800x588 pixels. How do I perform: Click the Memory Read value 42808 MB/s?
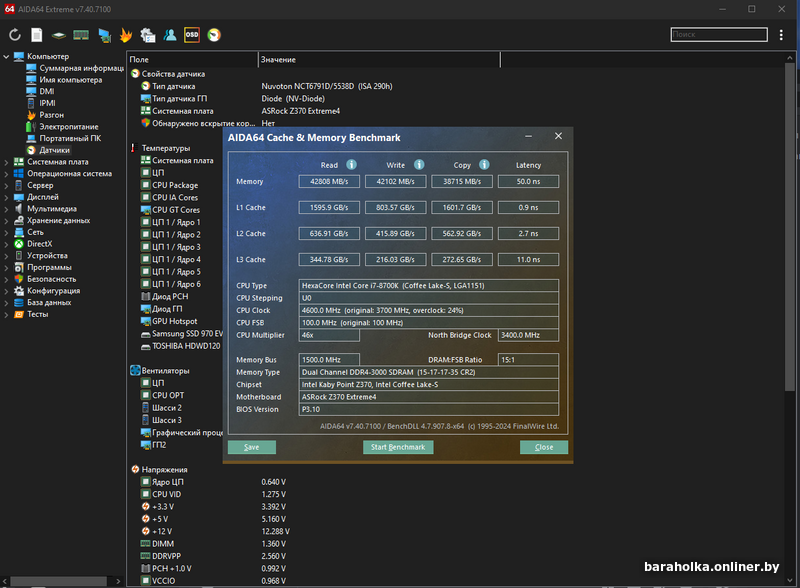(x=329, y=182)
